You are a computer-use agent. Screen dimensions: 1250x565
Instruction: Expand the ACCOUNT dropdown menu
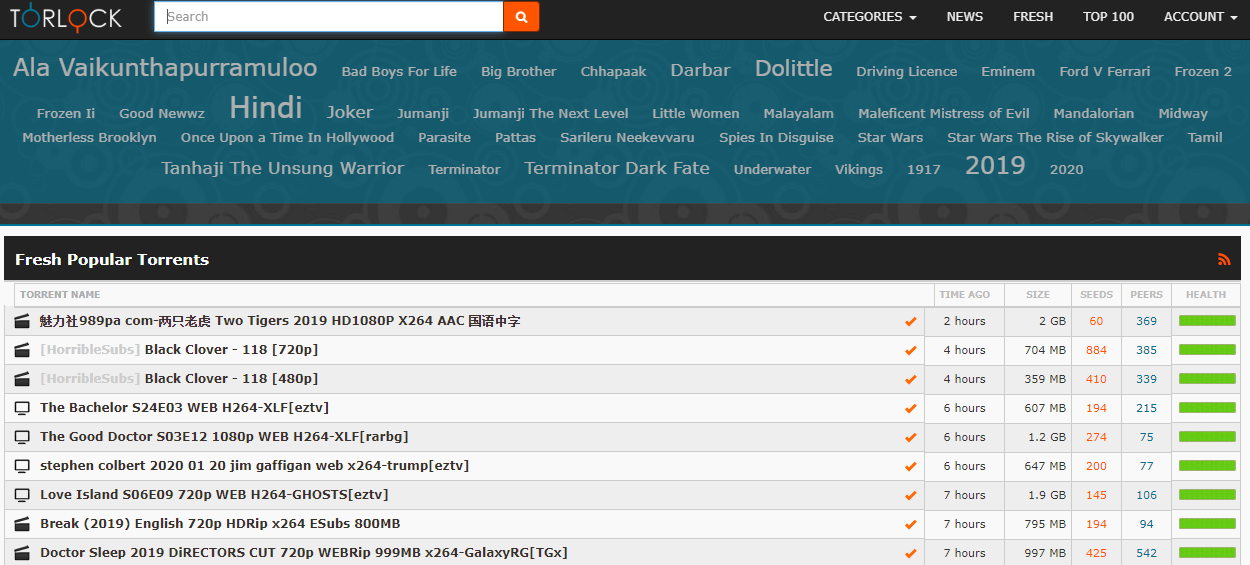1200,17
